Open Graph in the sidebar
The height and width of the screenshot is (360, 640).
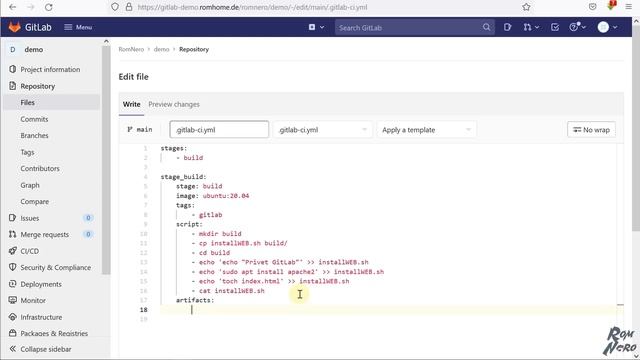(x=30, y=185)
